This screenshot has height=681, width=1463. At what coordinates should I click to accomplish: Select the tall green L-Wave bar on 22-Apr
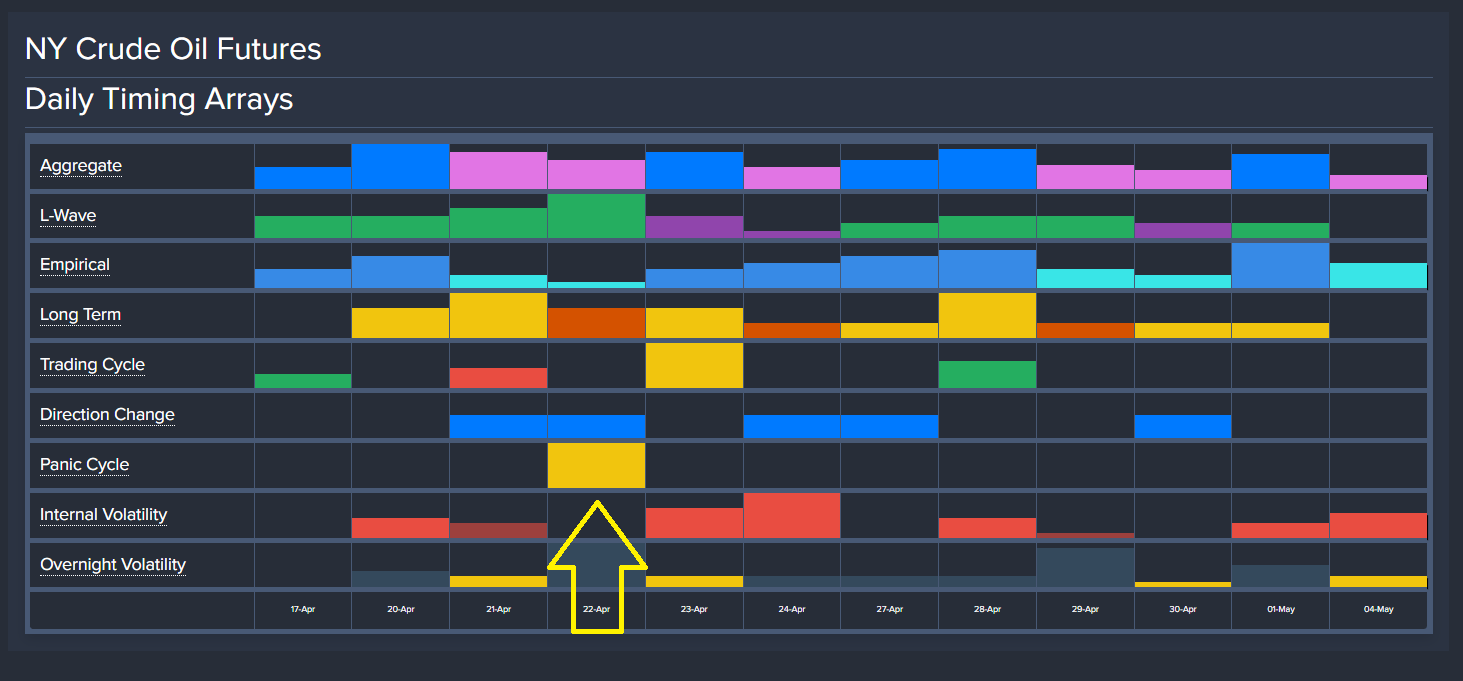click(596, 216)
